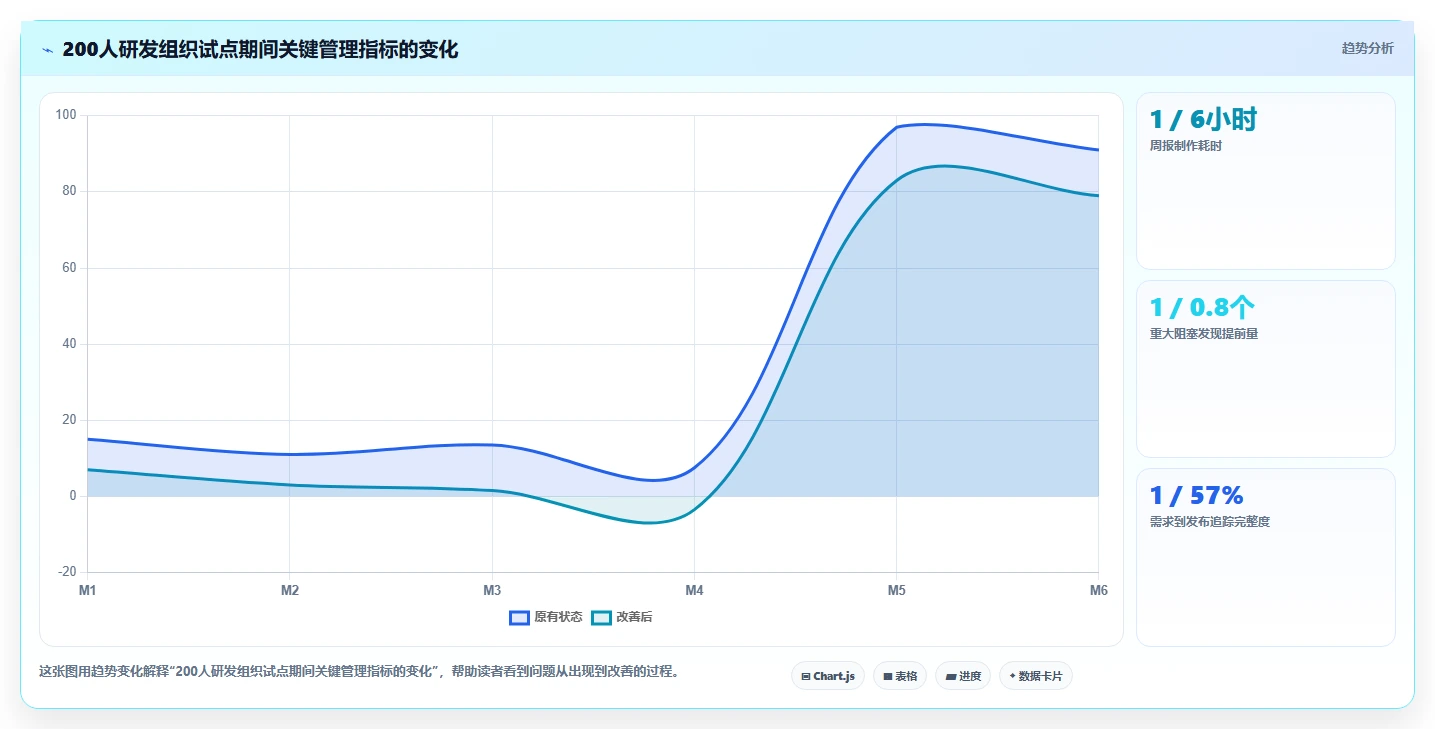Click the M1 axis label
This screenshot has width=1435, height=729.
click(x=88, y=591)
